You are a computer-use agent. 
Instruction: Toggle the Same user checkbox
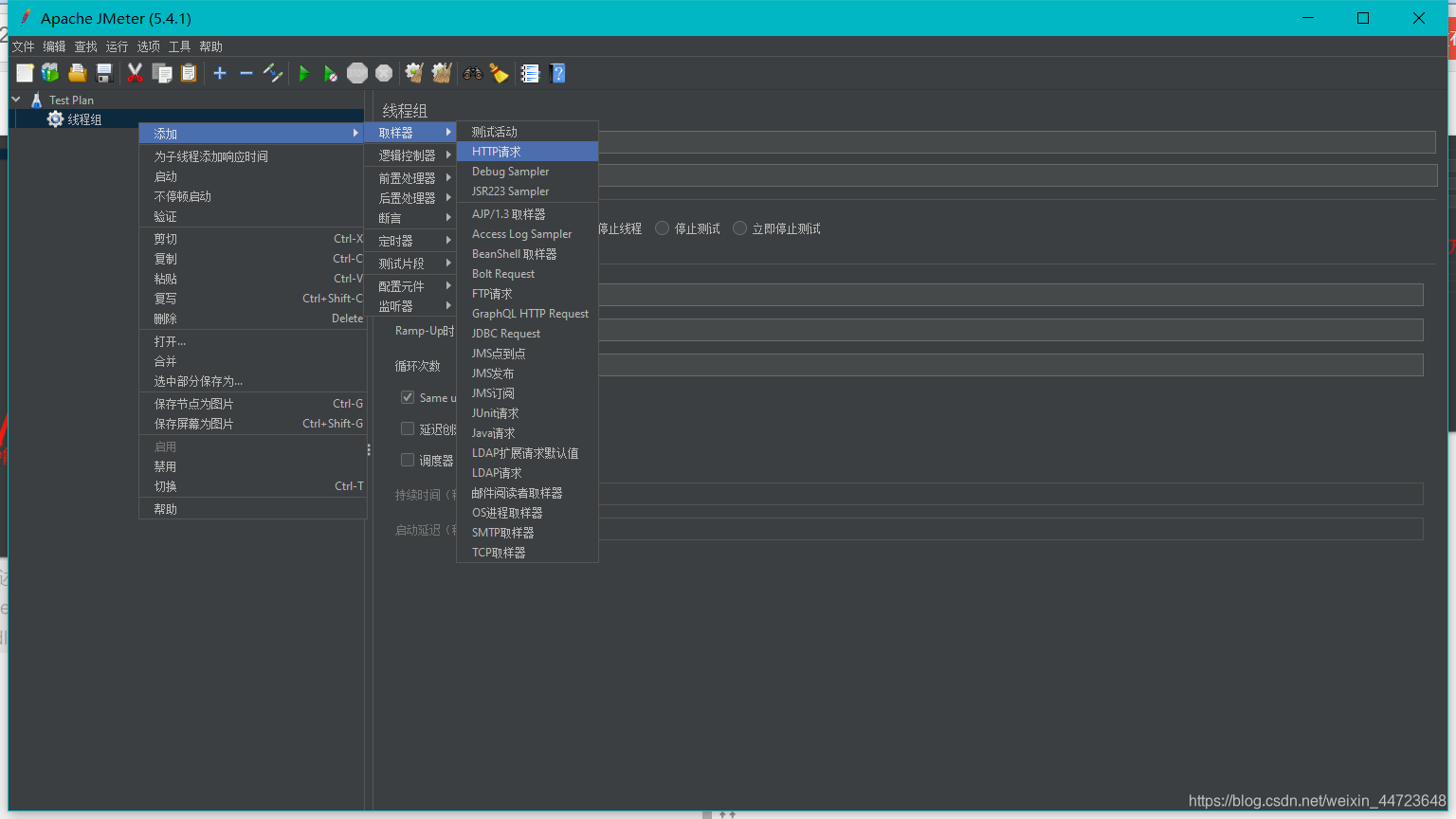(x=408, y=397)
